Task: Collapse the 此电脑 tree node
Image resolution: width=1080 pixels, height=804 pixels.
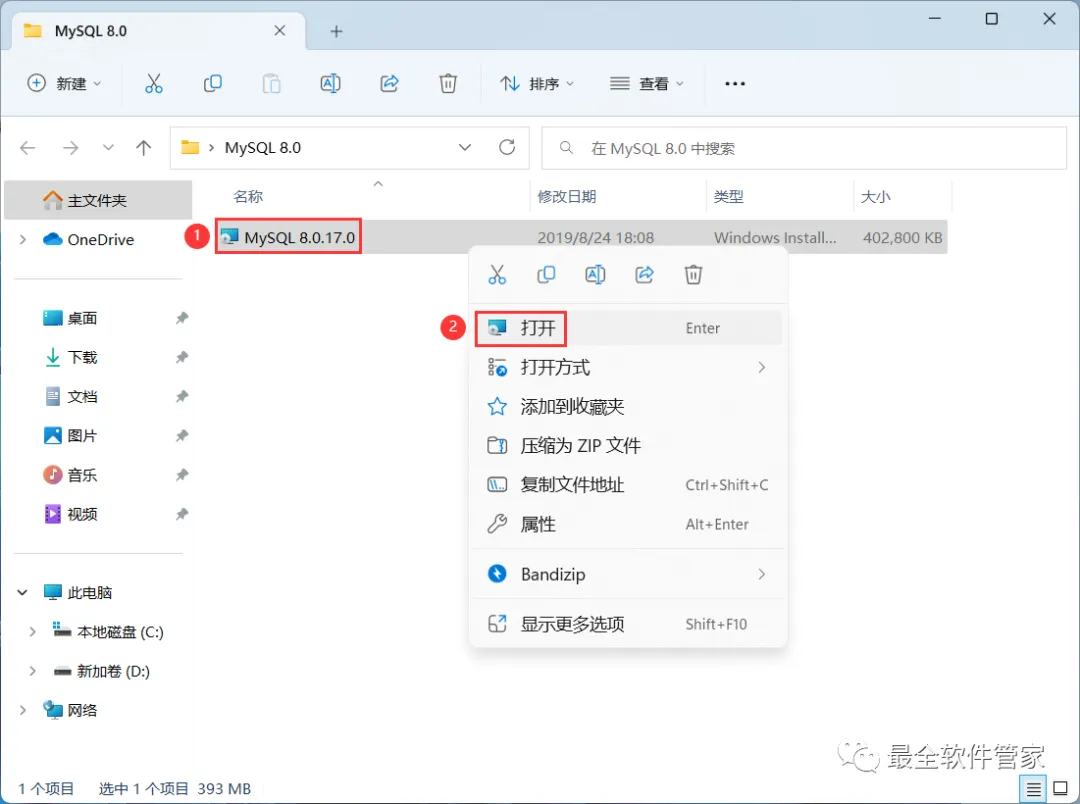Action: [23, 592]
